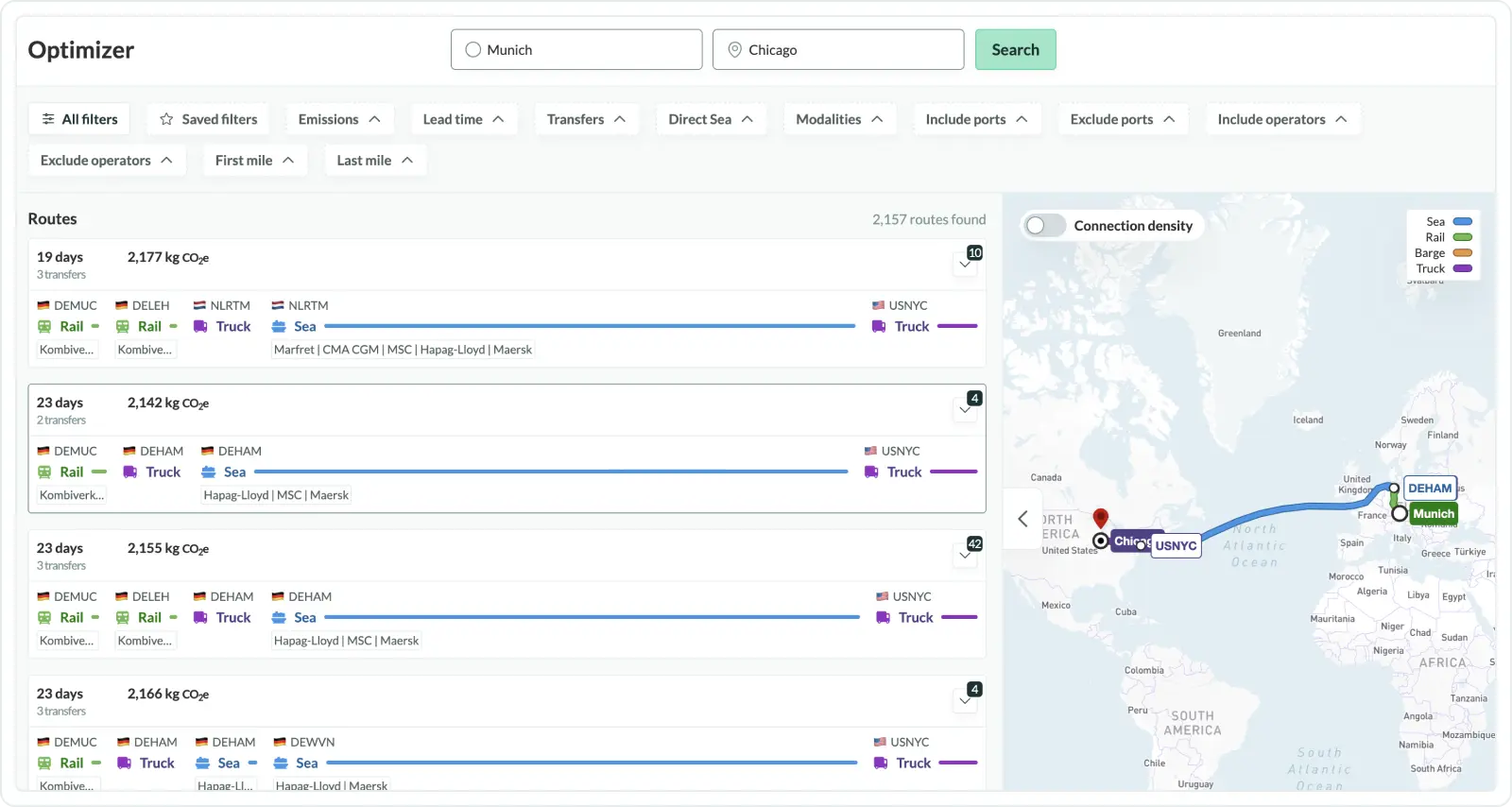Screen dimensions: 1512x807
Task: Click NLRTM truck icon in 19-day route
Action: tap(200, 327)
